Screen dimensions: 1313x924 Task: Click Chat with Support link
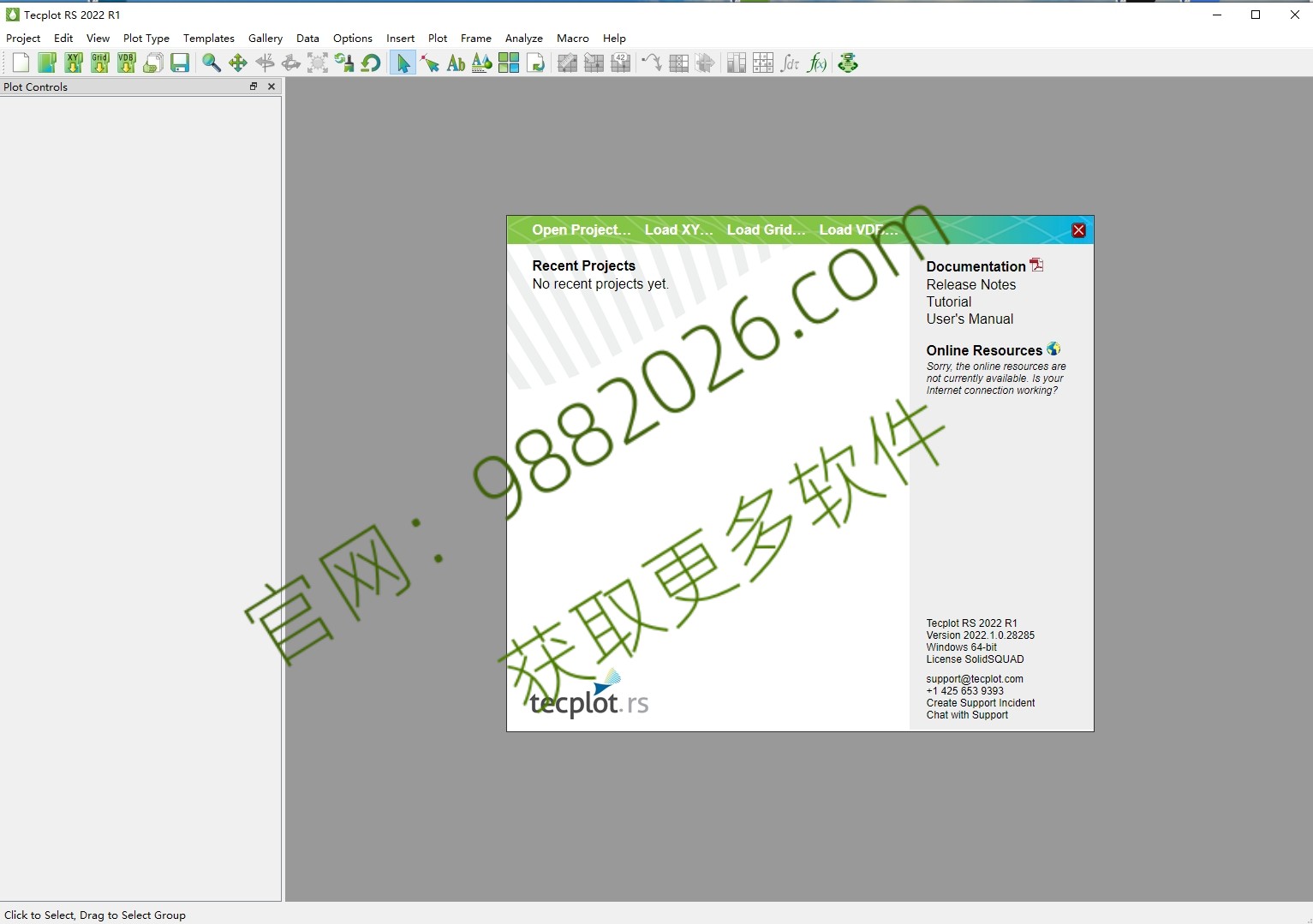coord(967,715)
